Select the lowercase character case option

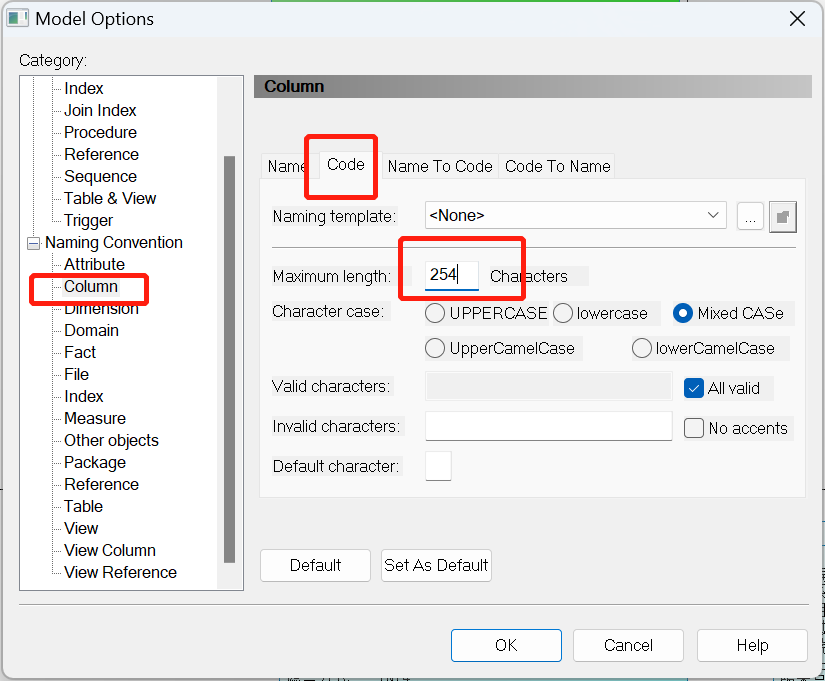point(563,313)
